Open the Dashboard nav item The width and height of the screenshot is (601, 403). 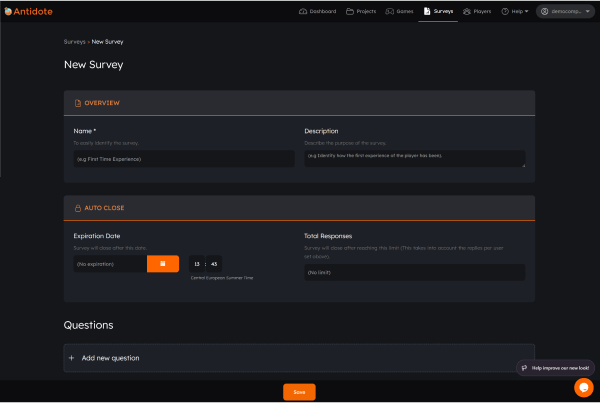317,12
